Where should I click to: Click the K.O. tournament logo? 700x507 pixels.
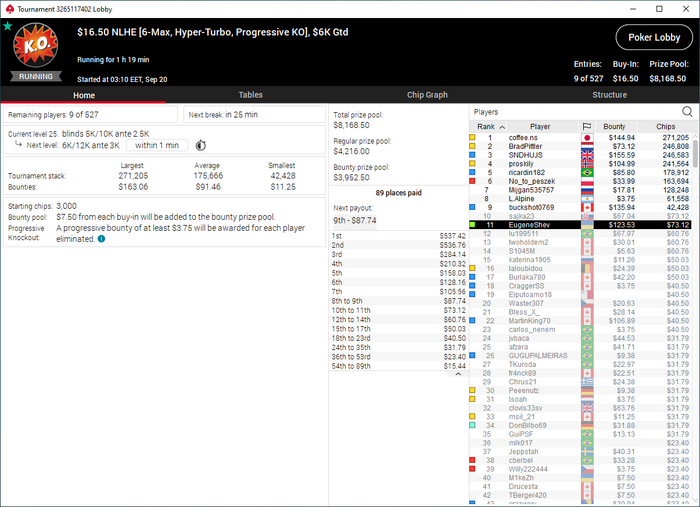(36, 45)
